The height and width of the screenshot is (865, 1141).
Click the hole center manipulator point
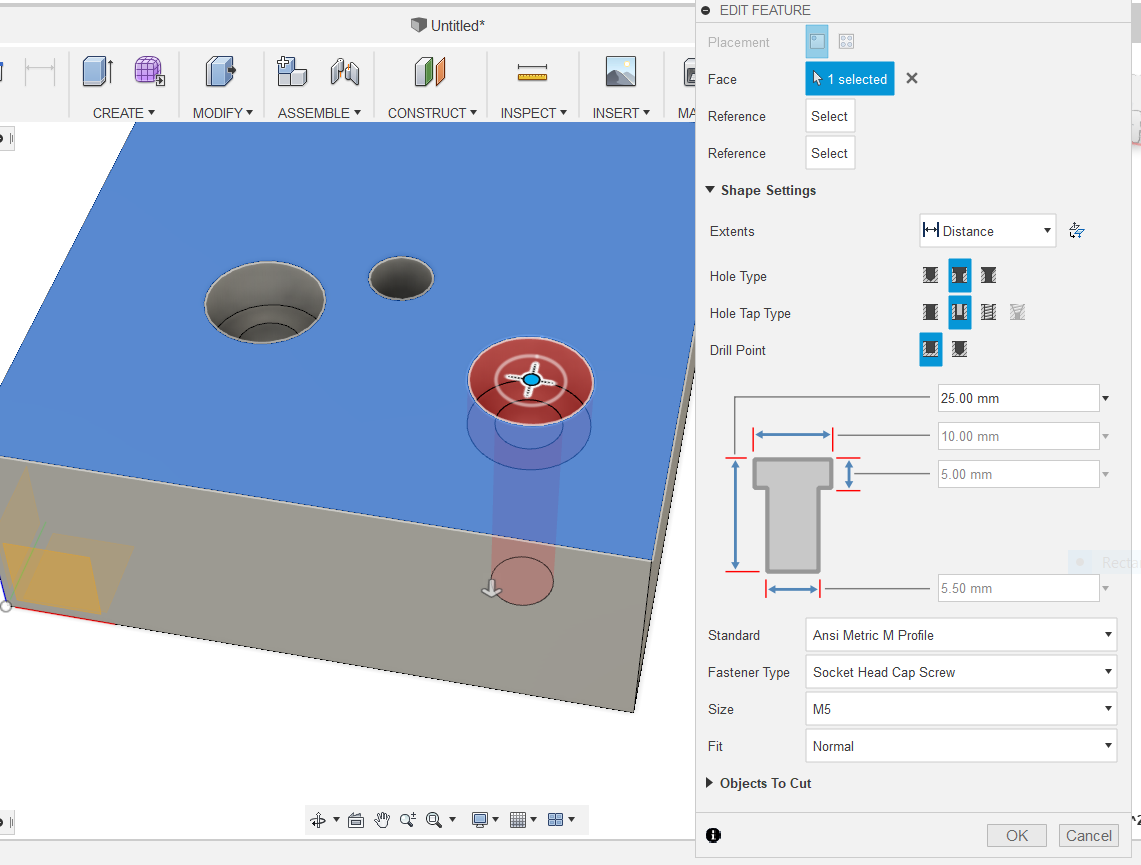(531, 380)
